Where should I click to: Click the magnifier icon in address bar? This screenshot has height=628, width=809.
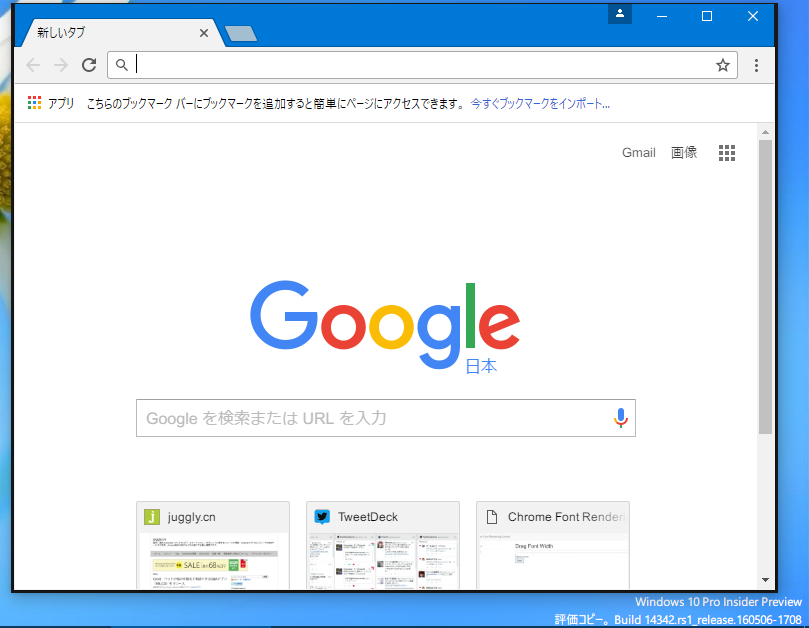pos(121,65)
